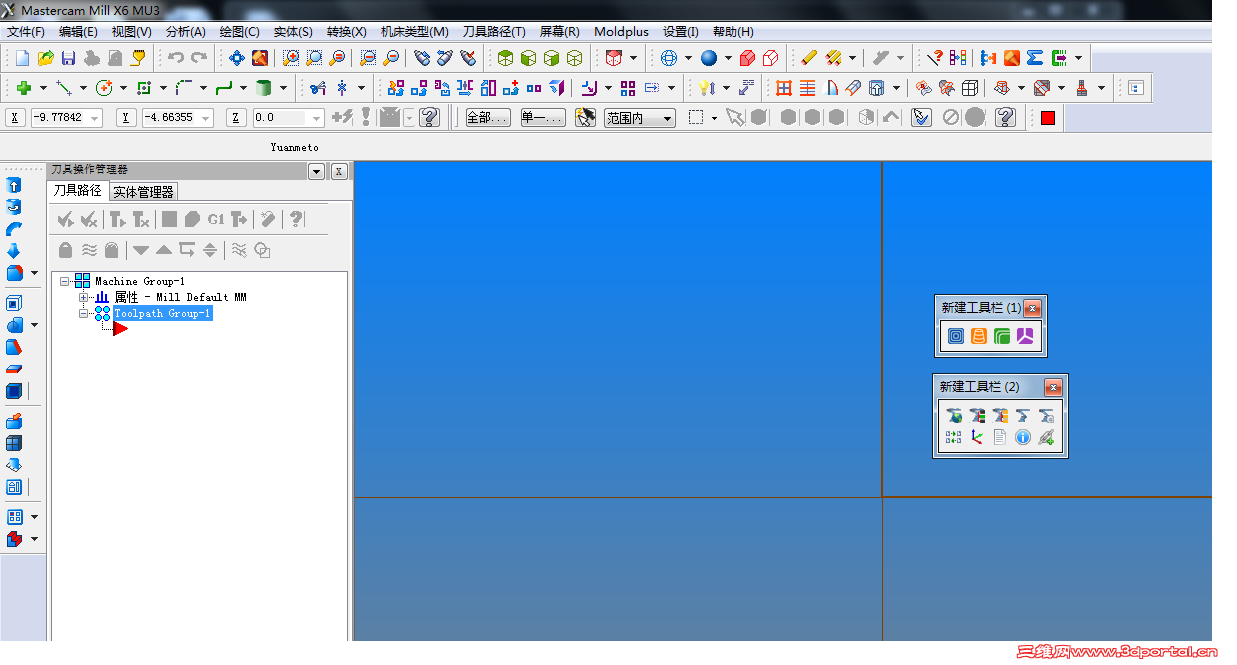The width and height of the screenshot is (1237, 665).
Task: Click the red insert arrow in tree
Action: [121, 329]
